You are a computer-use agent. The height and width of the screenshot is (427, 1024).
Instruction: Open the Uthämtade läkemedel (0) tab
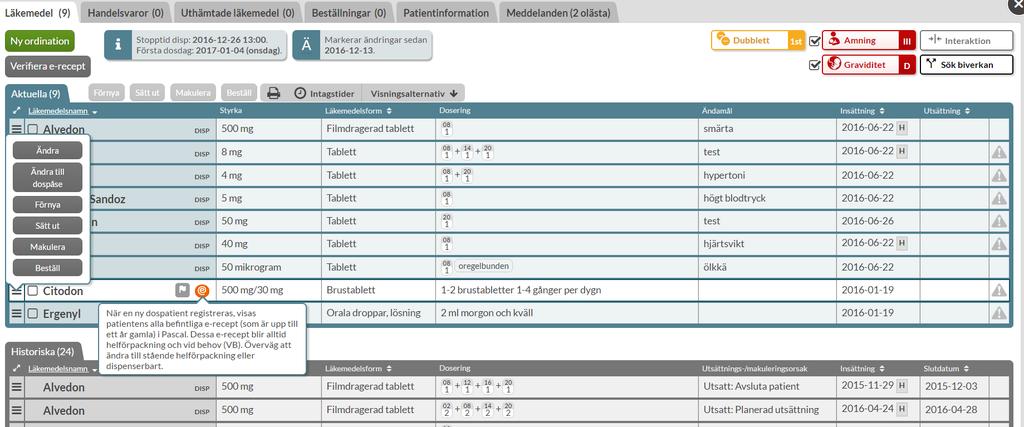(237, 12)
